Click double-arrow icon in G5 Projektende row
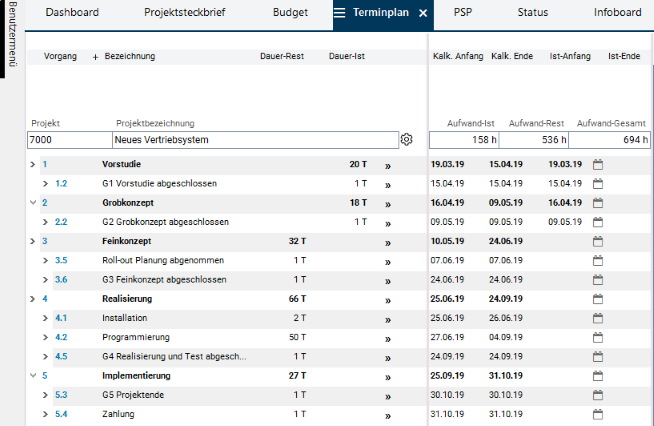This screenshot has width=654, height=426. [388, 396]
